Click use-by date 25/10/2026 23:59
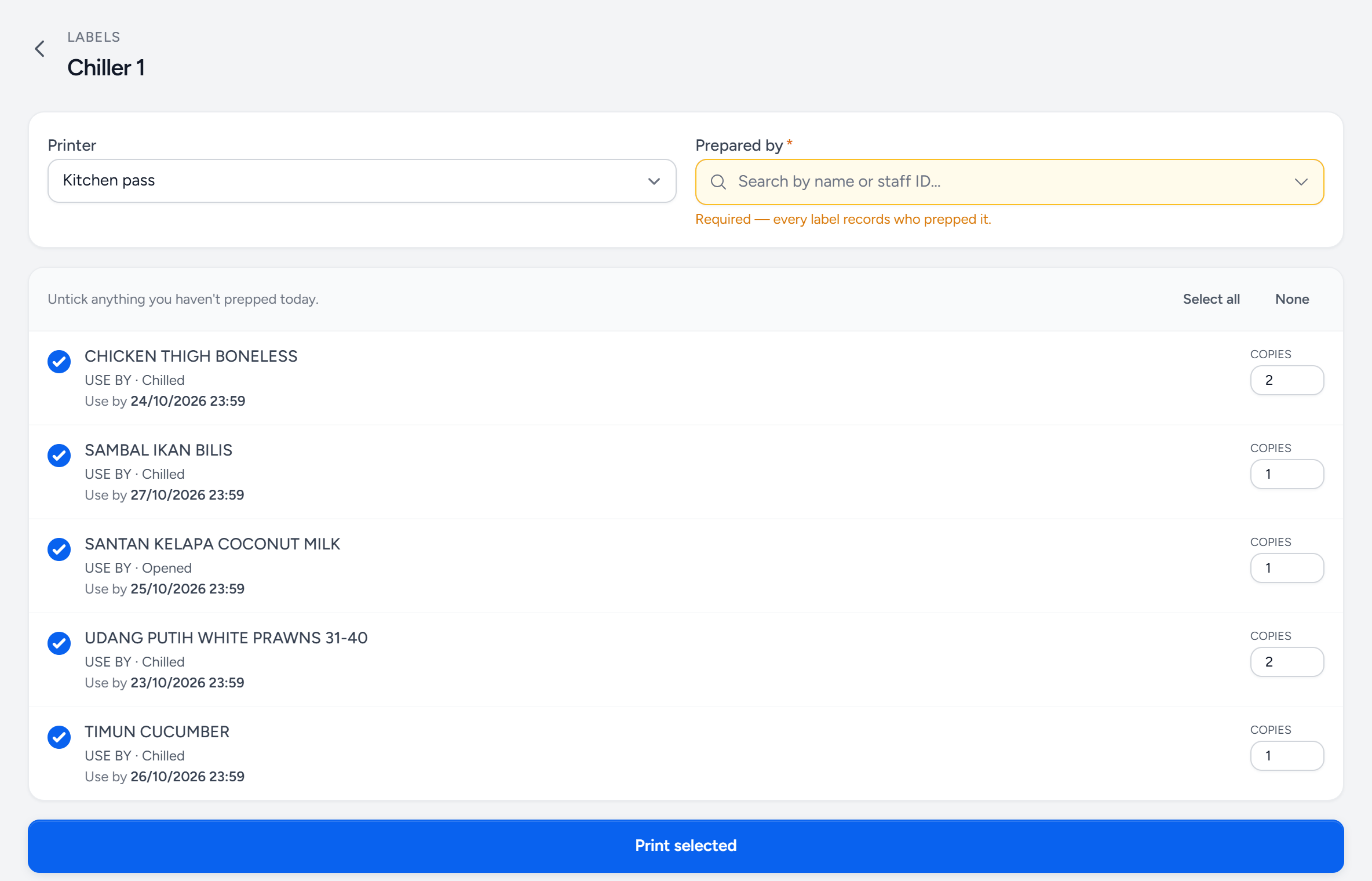The height and width of the screenshot is (881, 1372). pos(187,589)
